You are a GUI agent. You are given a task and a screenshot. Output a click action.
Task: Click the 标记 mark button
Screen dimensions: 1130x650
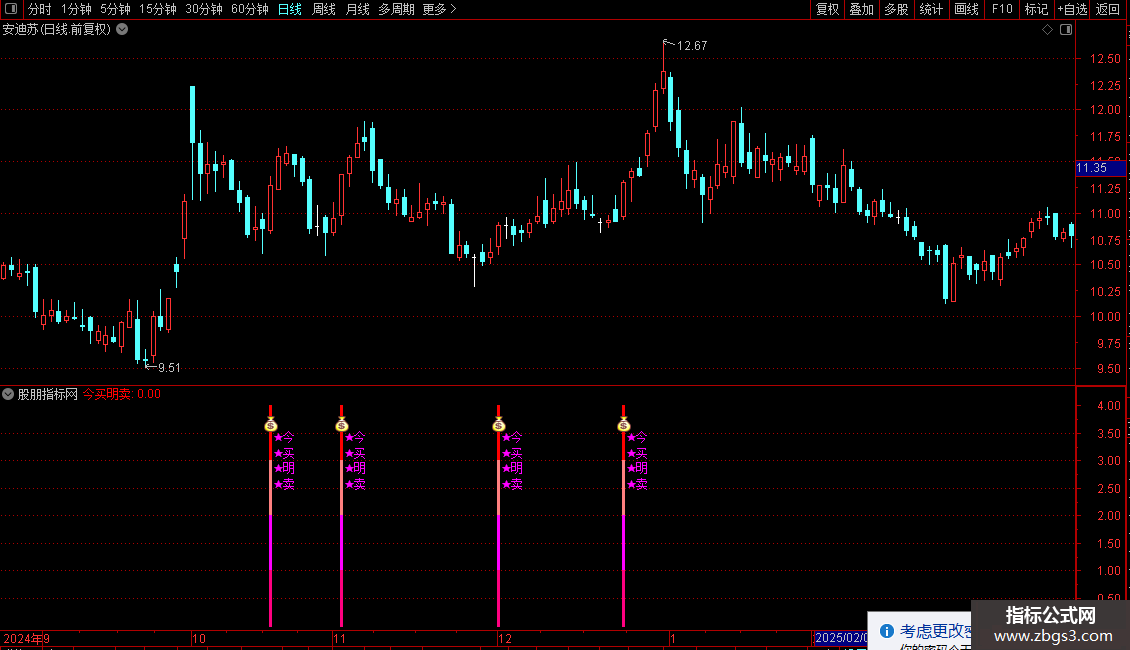1036,9
